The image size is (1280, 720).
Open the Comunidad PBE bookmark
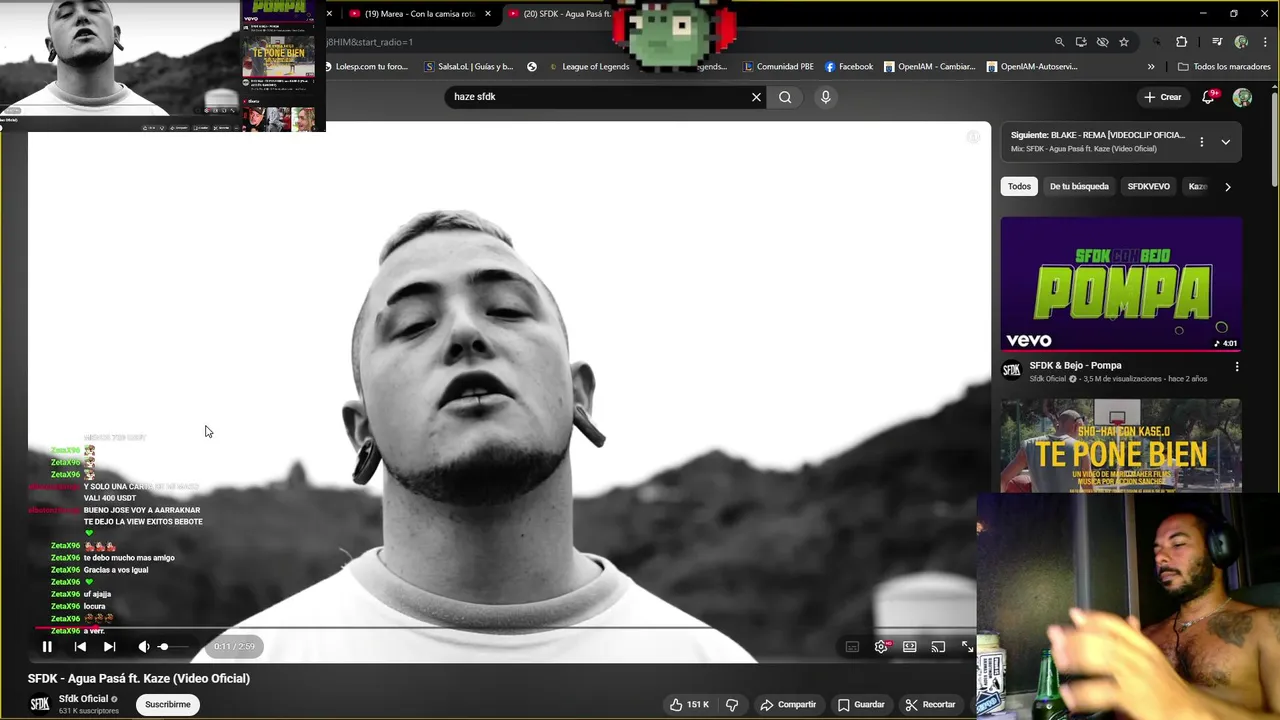pos(778,67)
